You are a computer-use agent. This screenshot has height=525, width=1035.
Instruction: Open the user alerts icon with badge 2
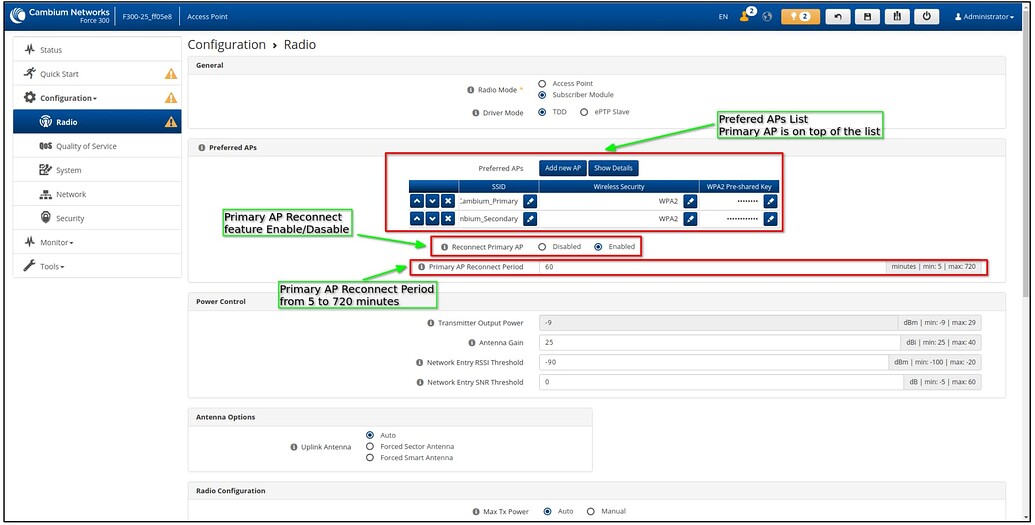(x=747, y=15)
